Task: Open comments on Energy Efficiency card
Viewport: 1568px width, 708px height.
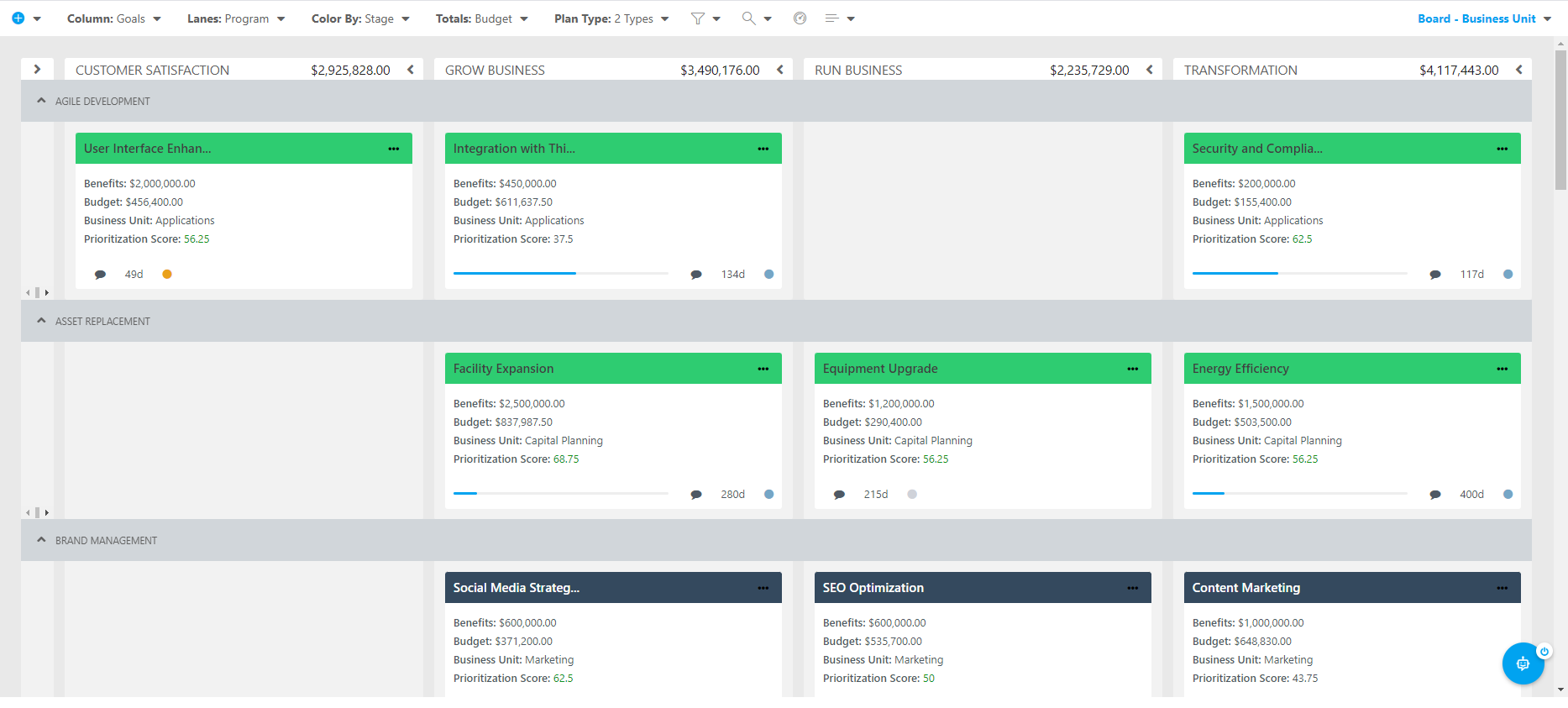Action: [1435, 495]
